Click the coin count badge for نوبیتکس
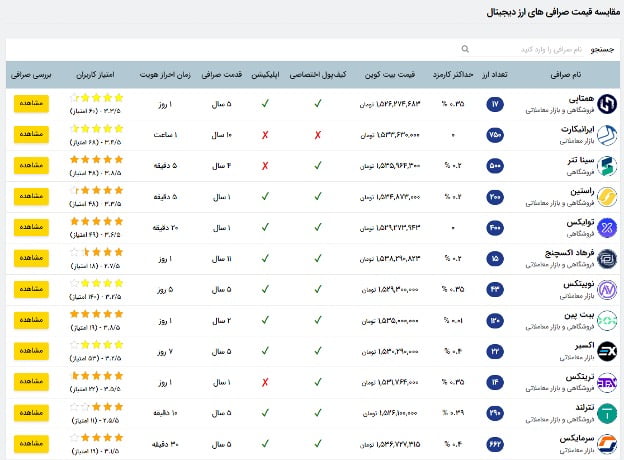 (x=495, y=290)
